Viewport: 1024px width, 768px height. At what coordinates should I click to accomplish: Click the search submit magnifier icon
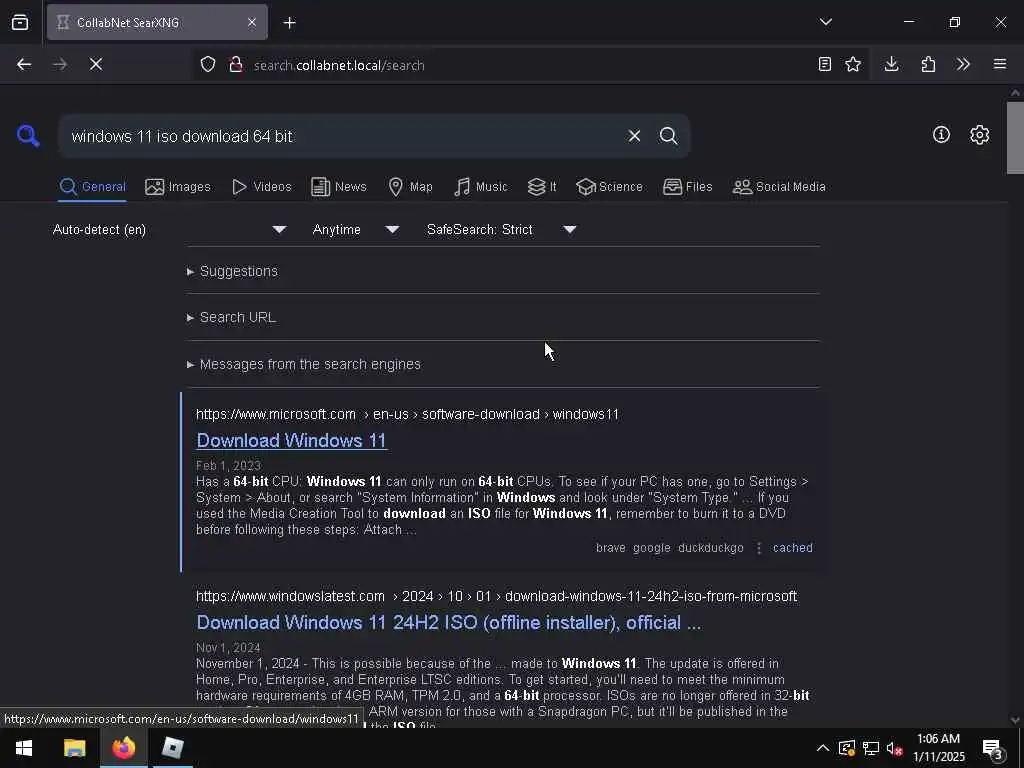(x=668, y=136)
